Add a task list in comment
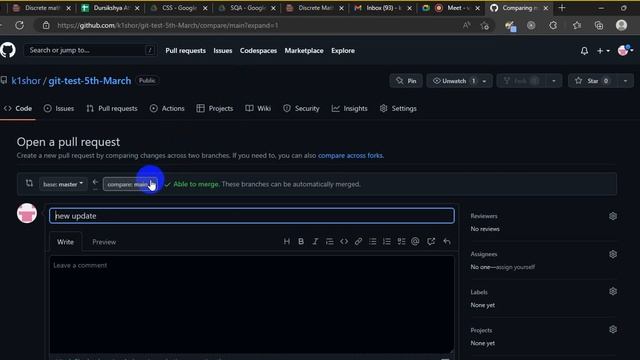 tap(401, 242)
